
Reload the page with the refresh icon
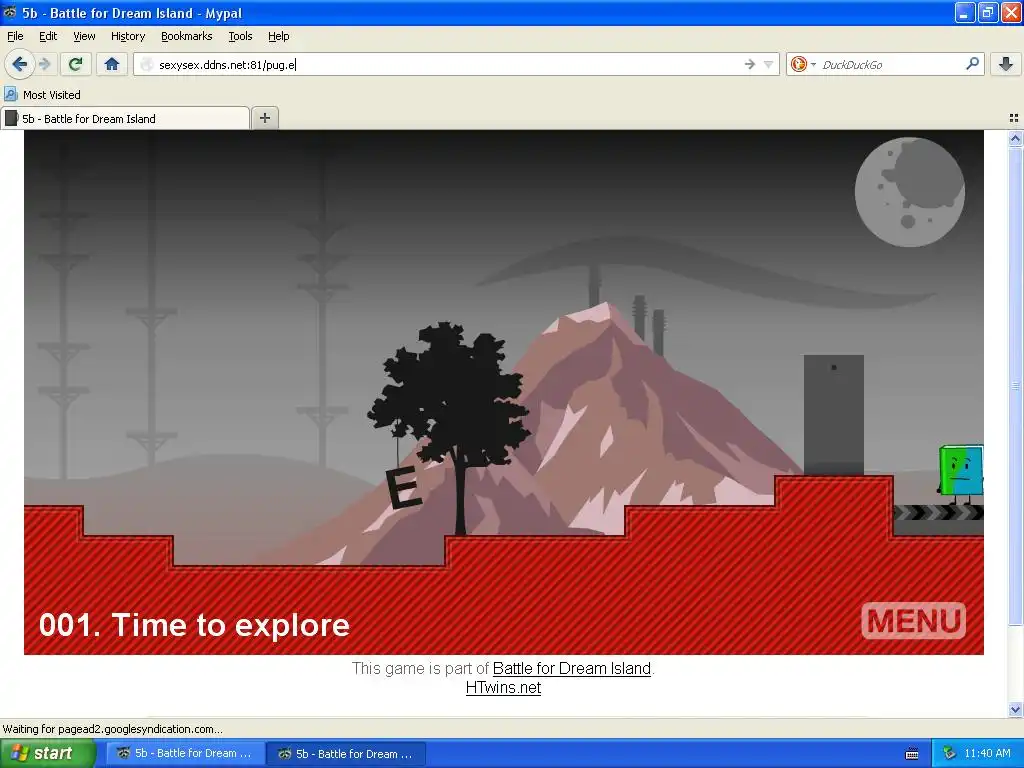[75, 64]
